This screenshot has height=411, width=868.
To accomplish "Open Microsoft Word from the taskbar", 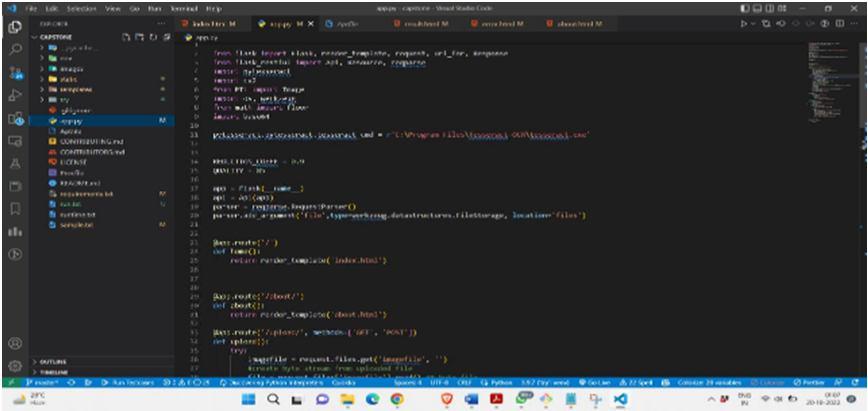I will (x=471, y=399).
